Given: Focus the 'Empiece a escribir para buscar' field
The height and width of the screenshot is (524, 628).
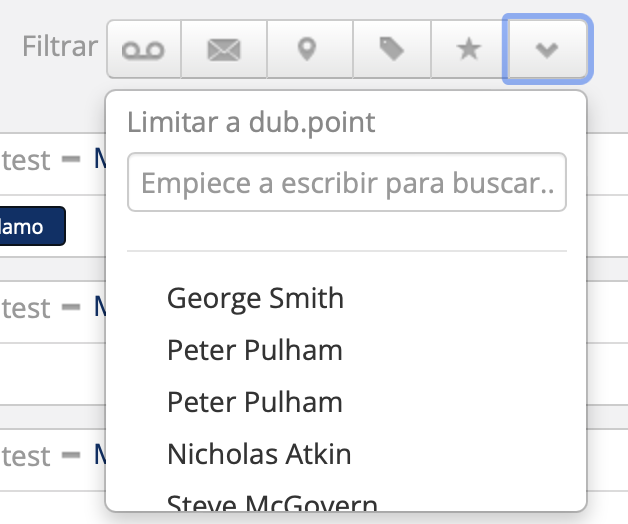Looking at the screenshot, I should click(x=347, y=182).
